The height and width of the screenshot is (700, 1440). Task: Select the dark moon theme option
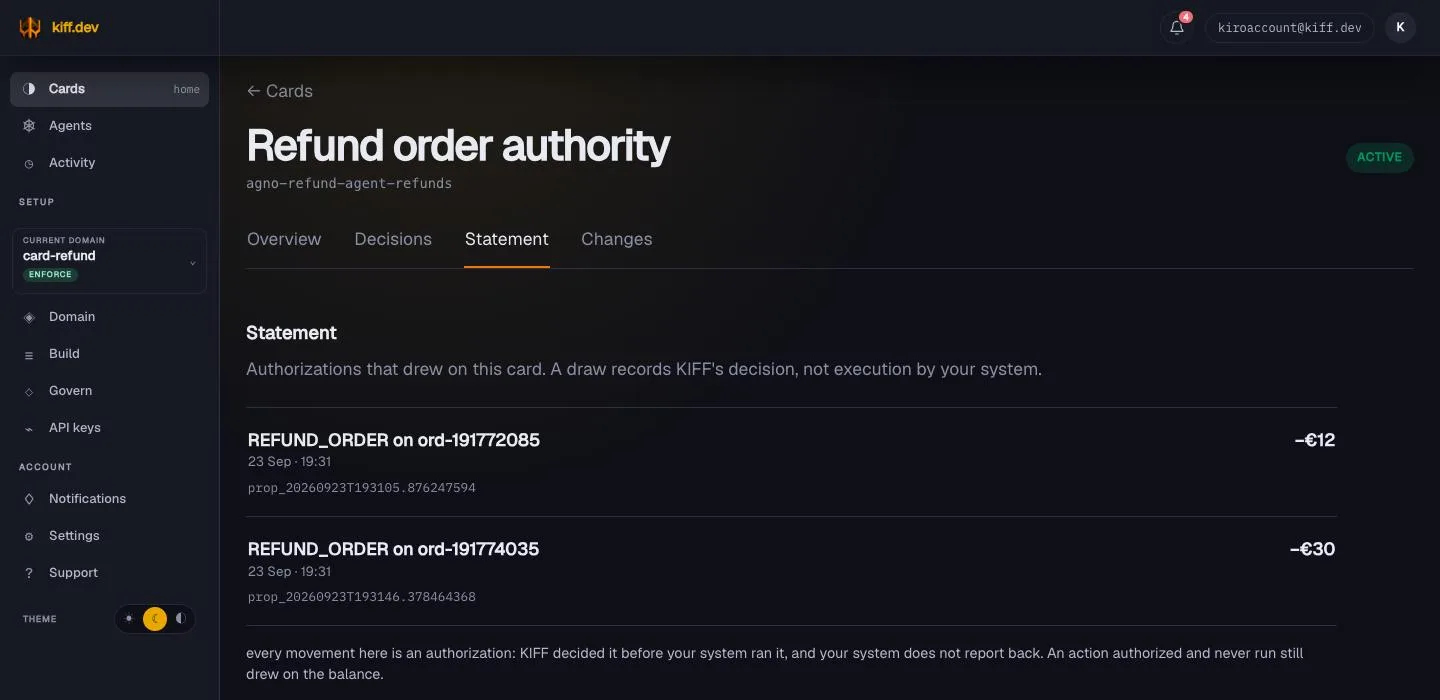[x=155, y=619]
